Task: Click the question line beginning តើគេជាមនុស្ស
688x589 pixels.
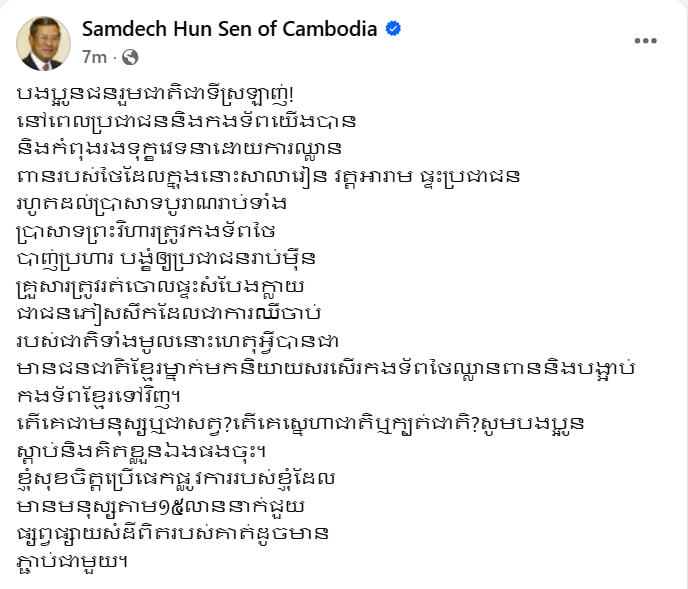Action: pos(301,424)
